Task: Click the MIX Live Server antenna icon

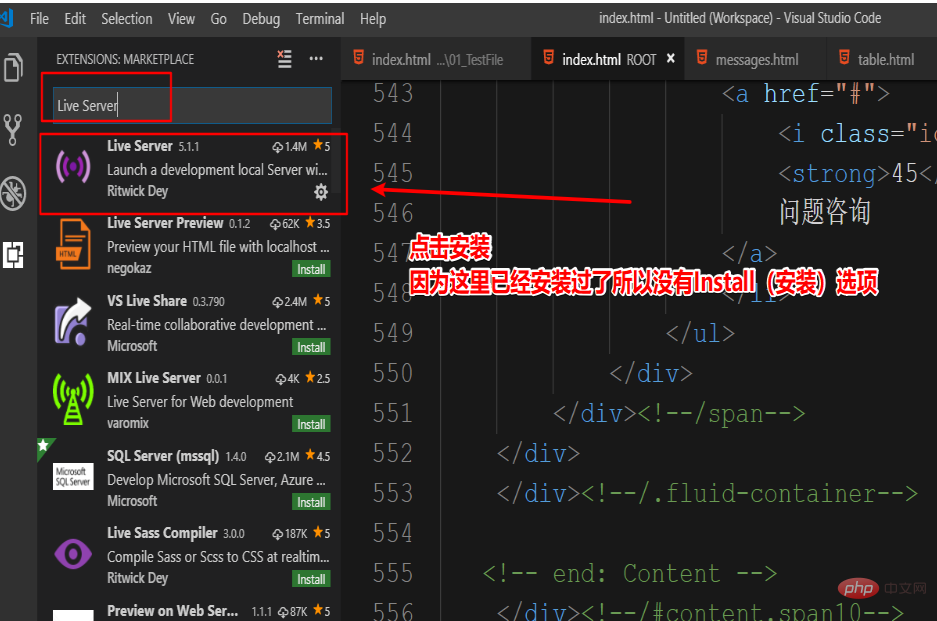Action: [x=73, y=399]
